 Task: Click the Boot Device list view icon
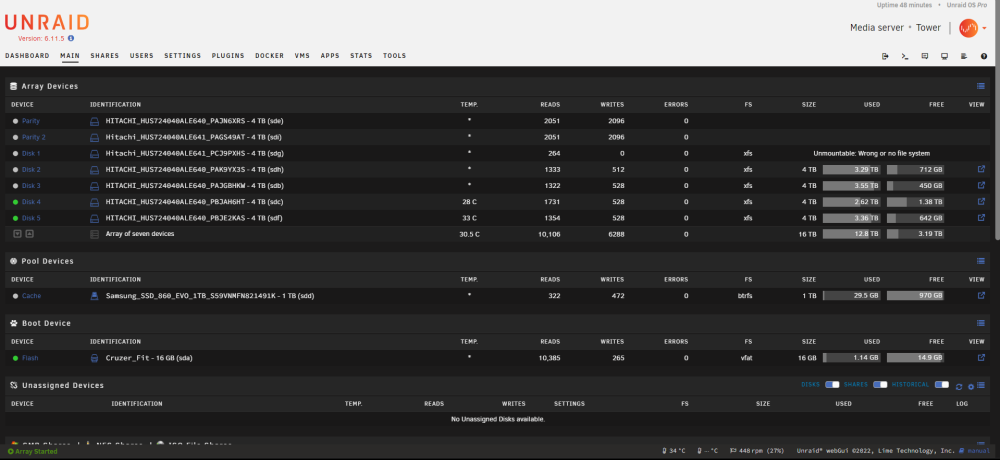click(x=981, y=323)
